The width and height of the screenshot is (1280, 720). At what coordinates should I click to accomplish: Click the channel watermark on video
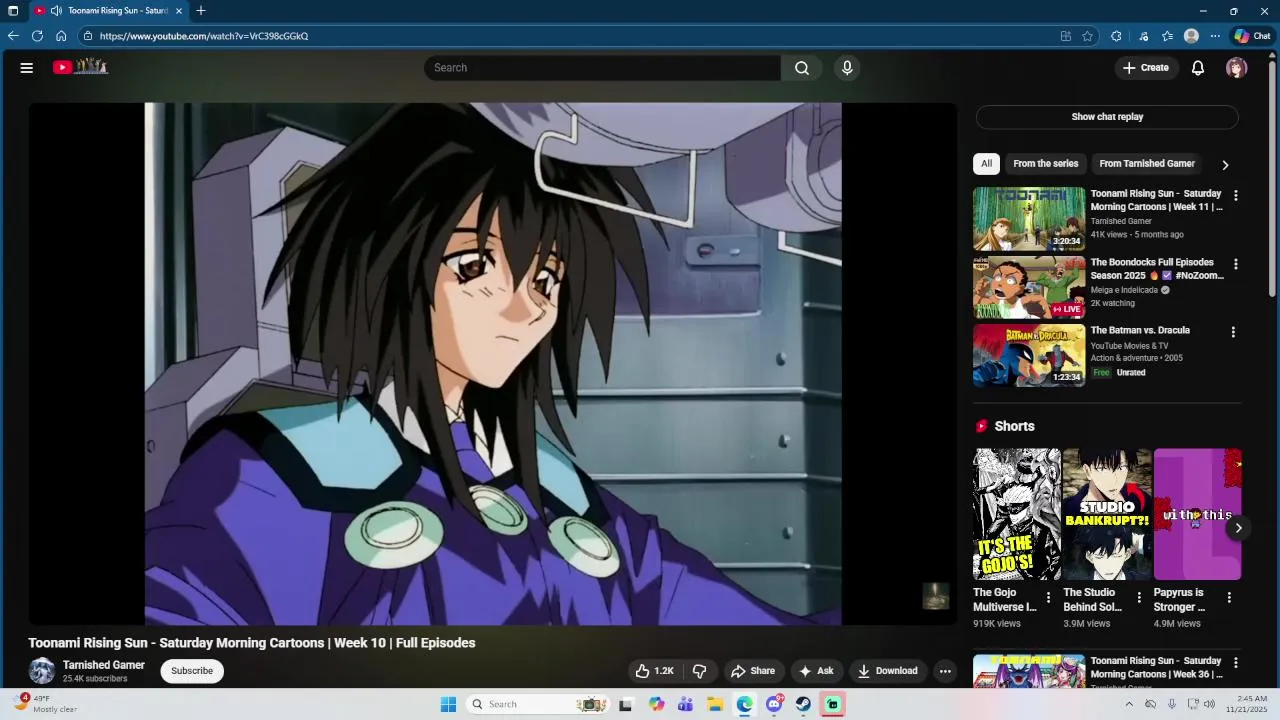[x=935, y=597]
